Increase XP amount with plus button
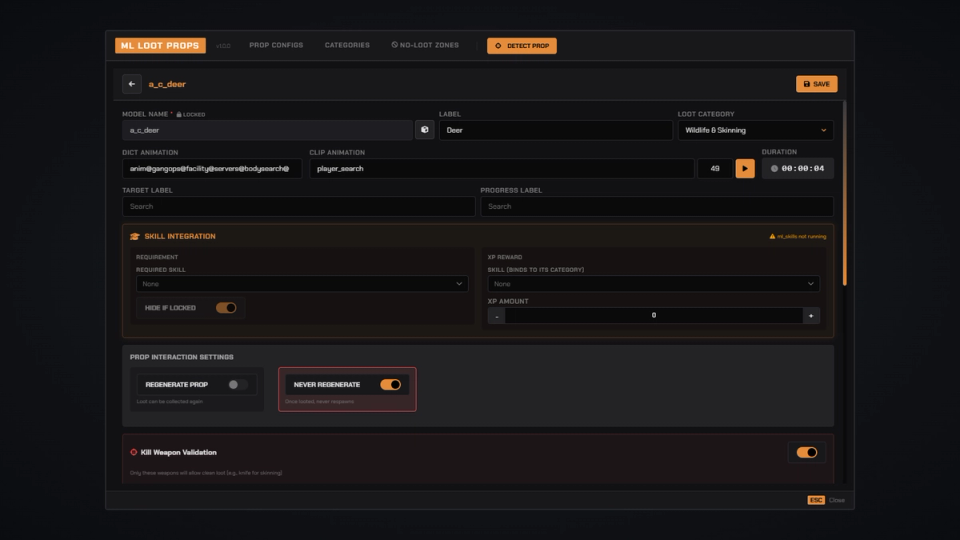The width and height of the screenshot is (960, 540). pyautogui.click(x=811, y=315)
